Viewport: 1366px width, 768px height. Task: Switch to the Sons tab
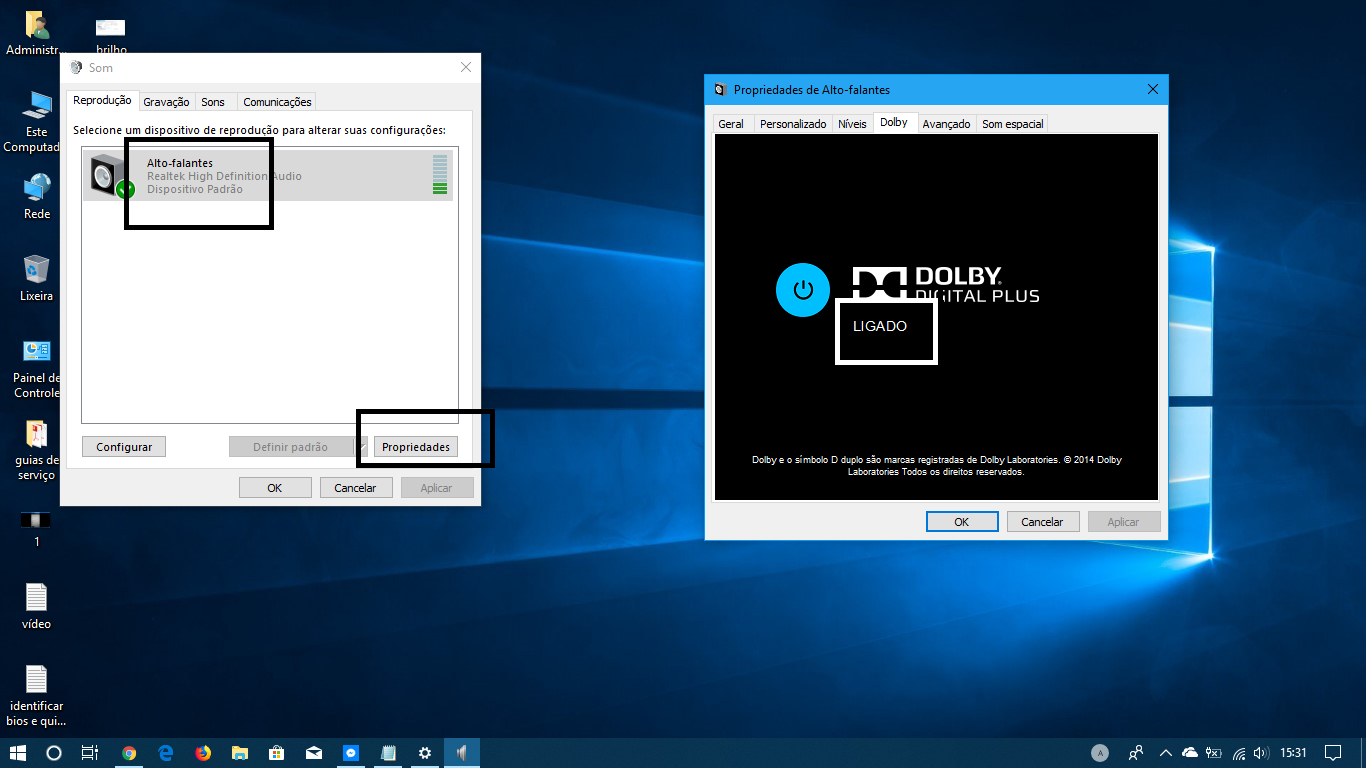click(x=213, y=102)
